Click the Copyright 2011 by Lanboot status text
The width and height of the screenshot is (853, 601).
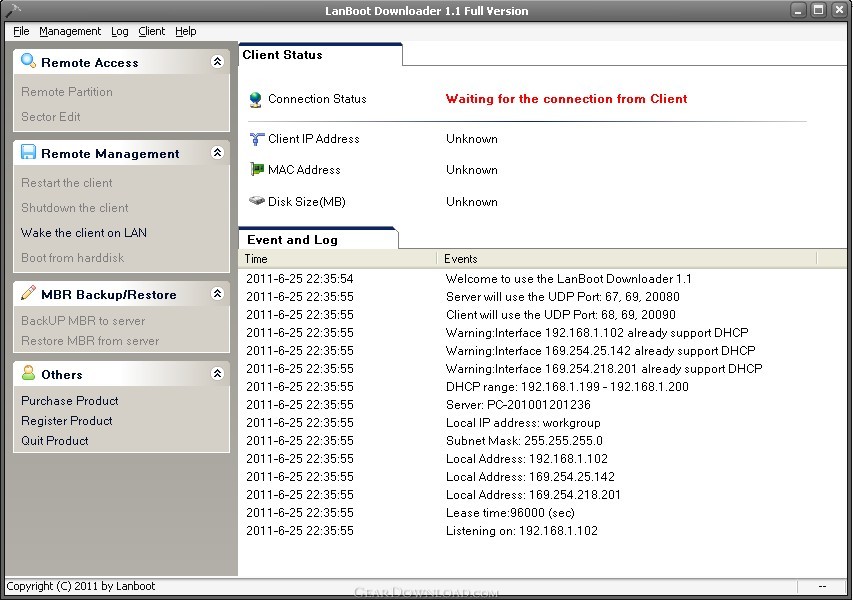[81, 586]
